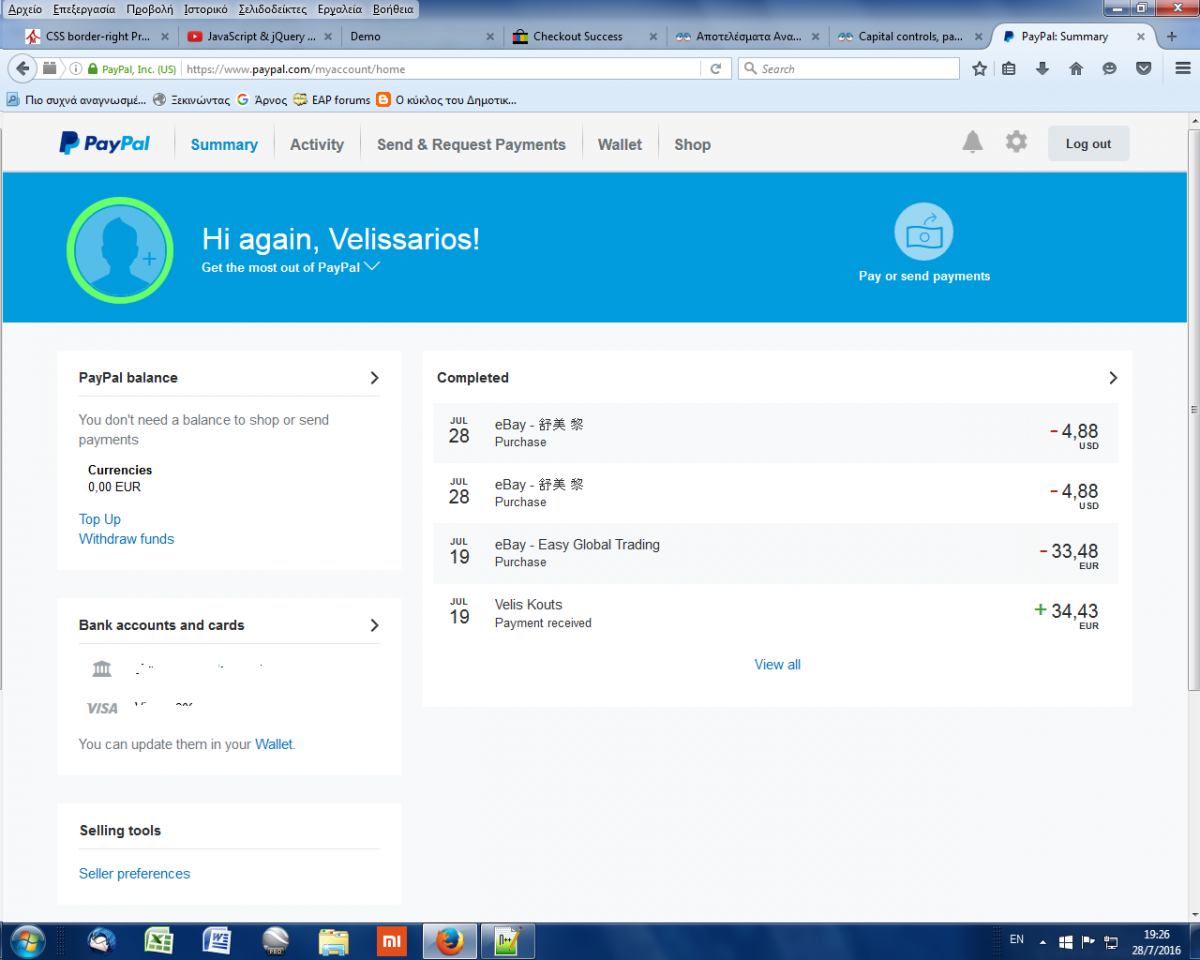Click the Log out button
1200x960 pixels.
pyautogui.click(x=1088, y=144)
